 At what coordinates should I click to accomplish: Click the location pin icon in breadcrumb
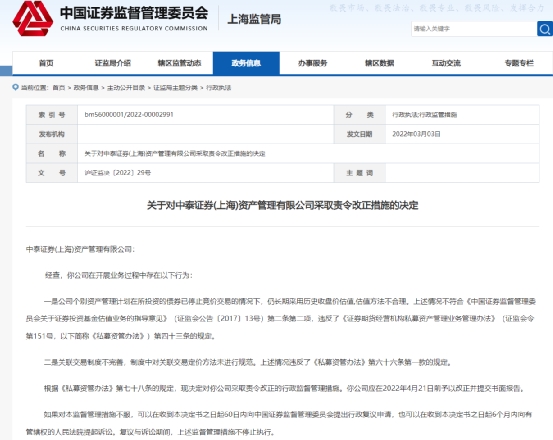[15, 87]
